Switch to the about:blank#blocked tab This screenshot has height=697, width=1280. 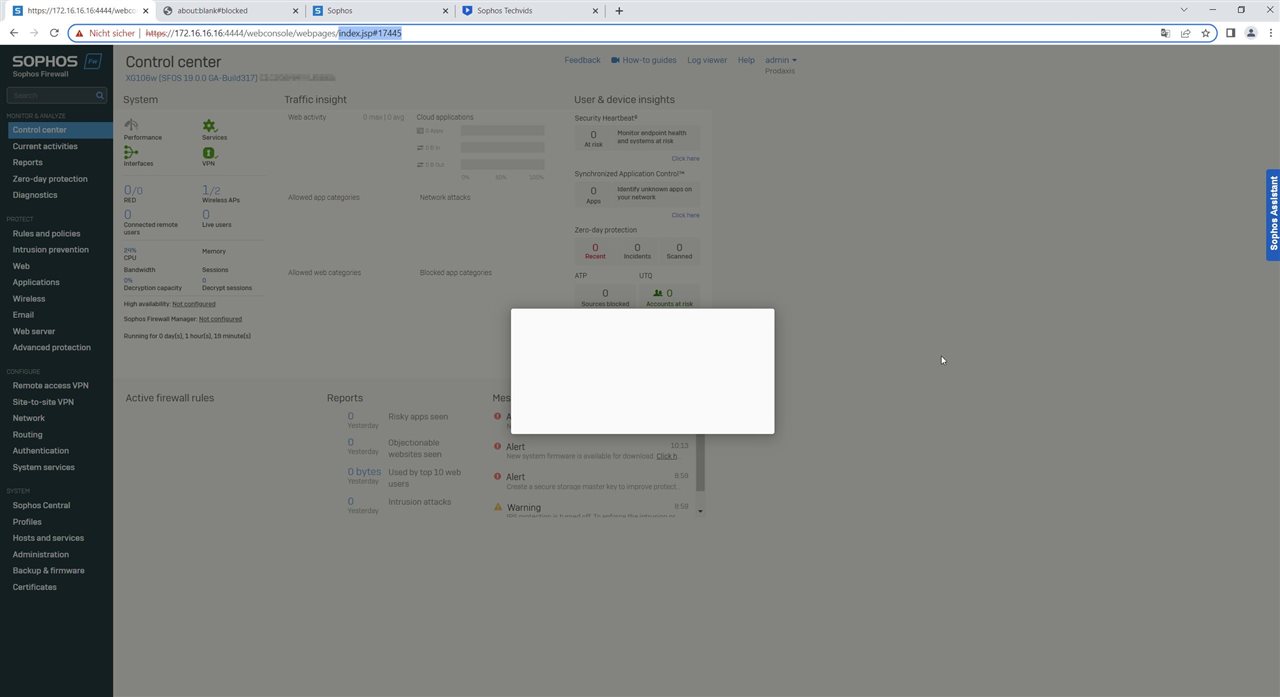click(x=230, y=11)
